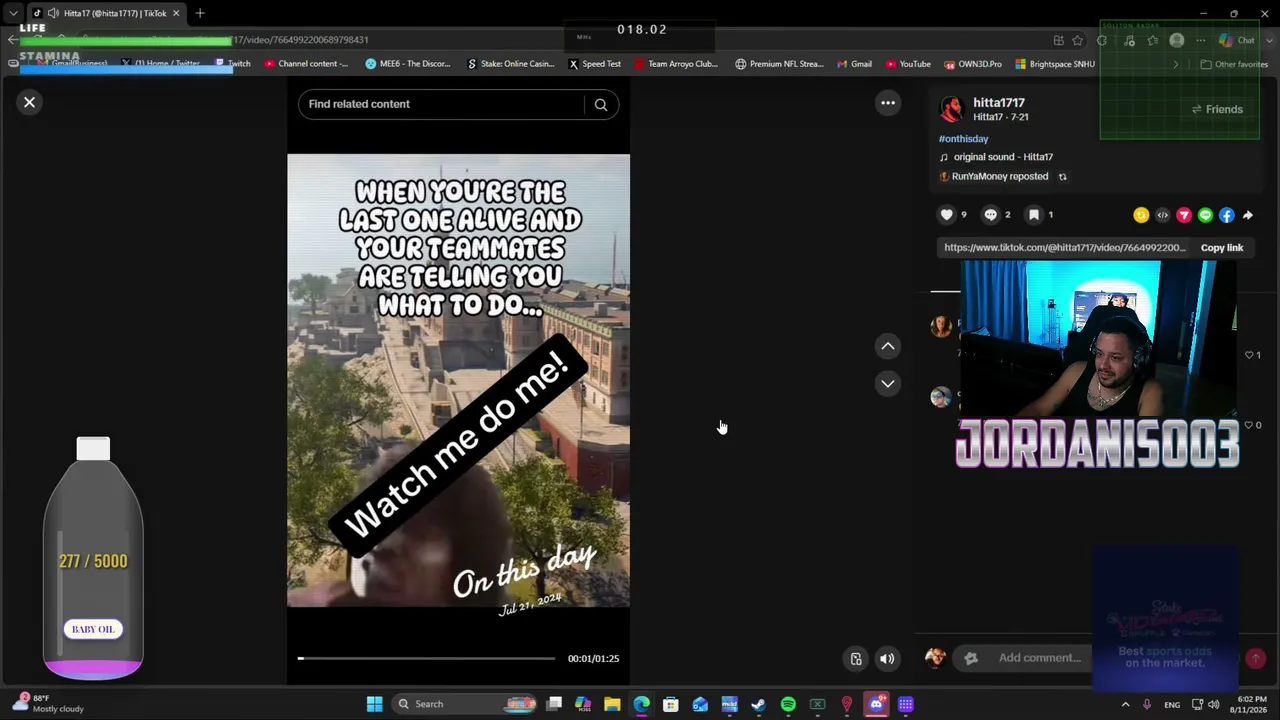The image size is (1280, 720).
Task: Open the YouTube bookmark
Action: [908, 64]
